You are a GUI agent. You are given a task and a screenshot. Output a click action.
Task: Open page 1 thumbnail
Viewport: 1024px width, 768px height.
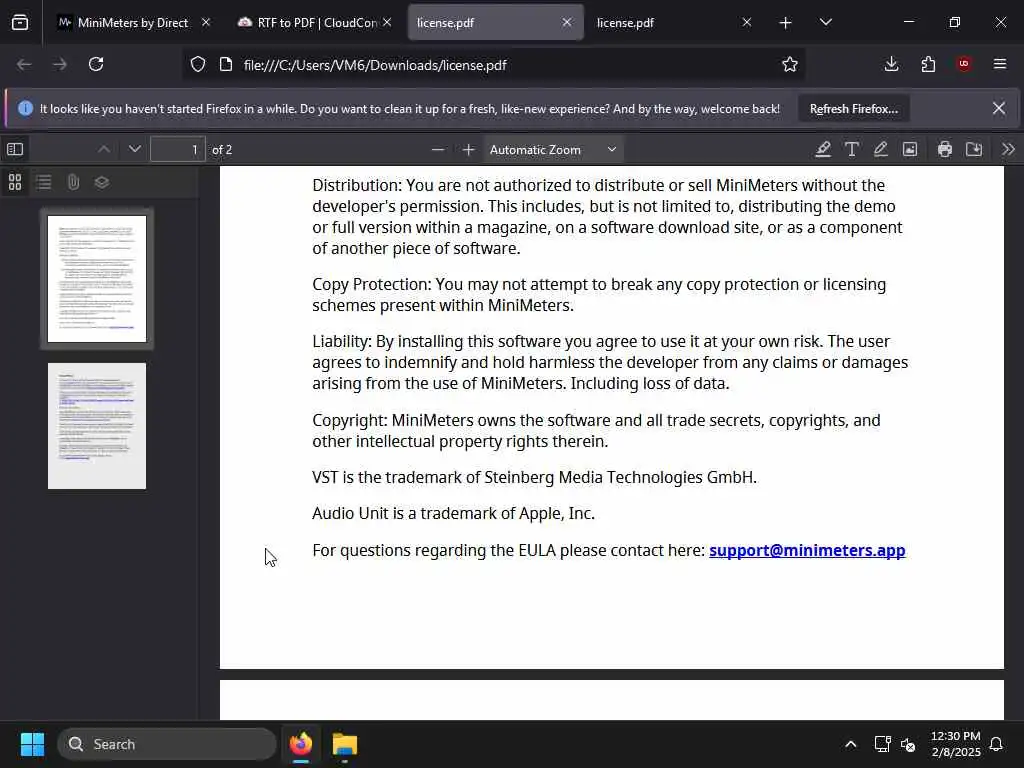coord(97,279)
